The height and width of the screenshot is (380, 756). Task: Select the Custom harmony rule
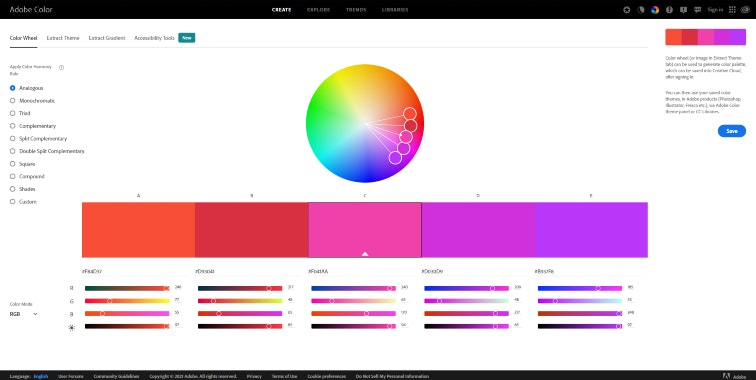pos(23,202)
